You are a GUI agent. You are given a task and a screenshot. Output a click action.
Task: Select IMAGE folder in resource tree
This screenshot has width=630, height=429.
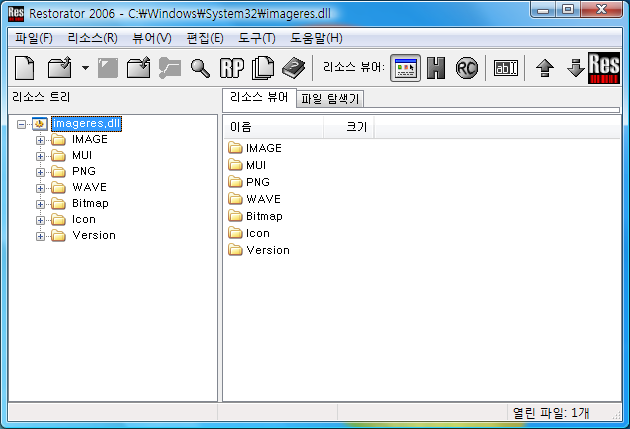pos(90,139)
